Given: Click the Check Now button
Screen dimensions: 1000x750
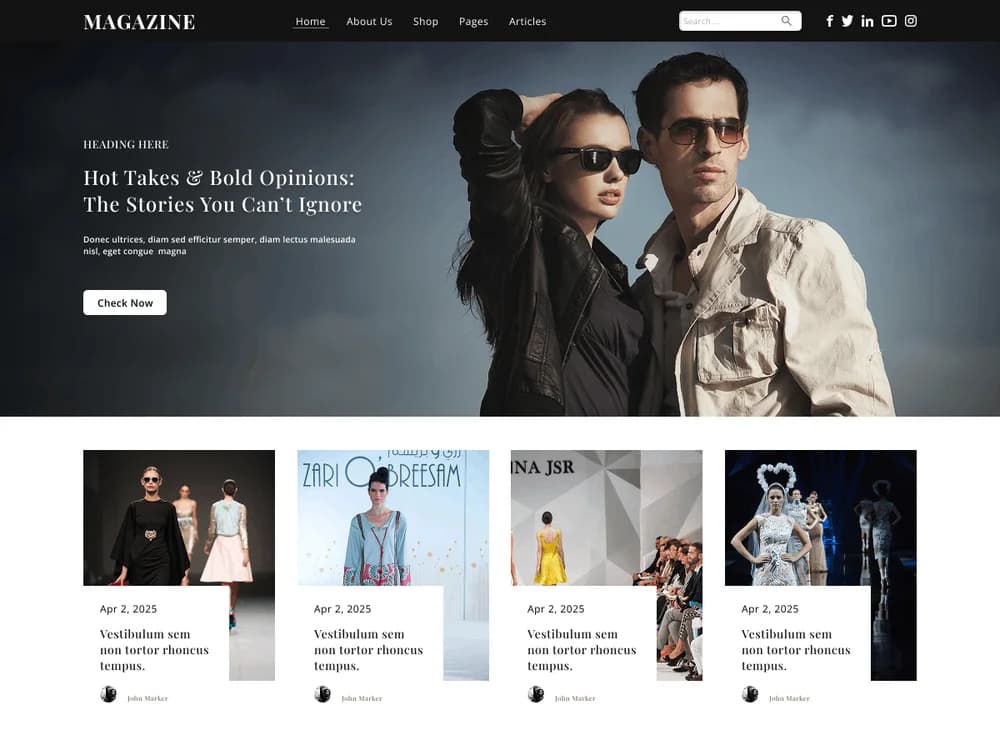Looking at the screenshot, I should click(124, 302).
